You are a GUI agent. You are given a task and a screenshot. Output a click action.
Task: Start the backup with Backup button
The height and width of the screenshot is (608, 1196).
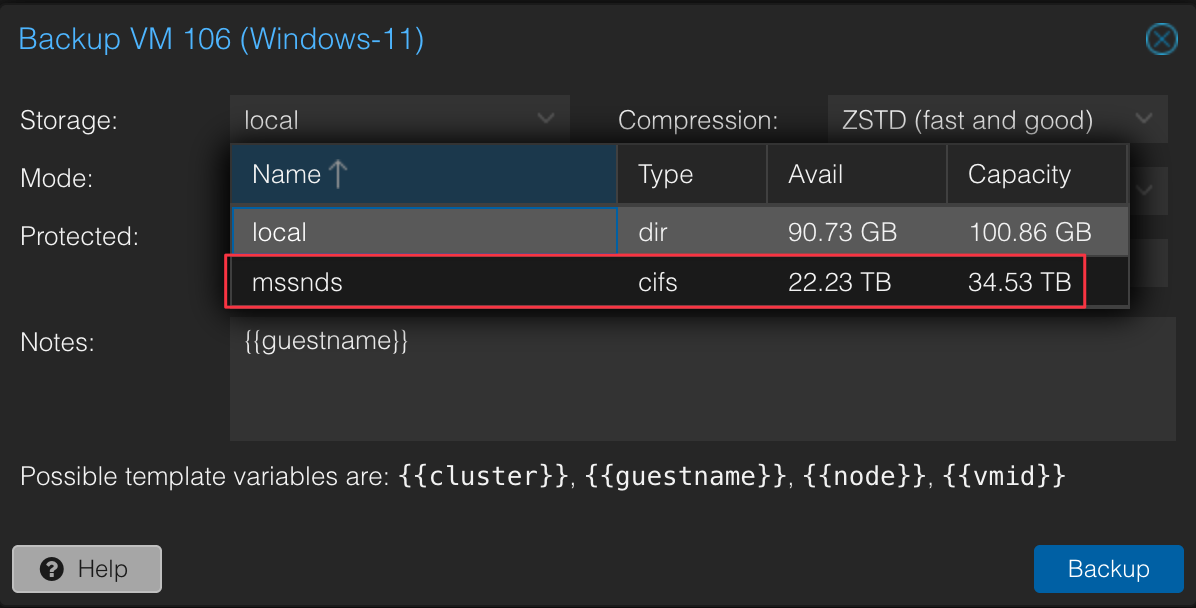[x=1108, y=569]
